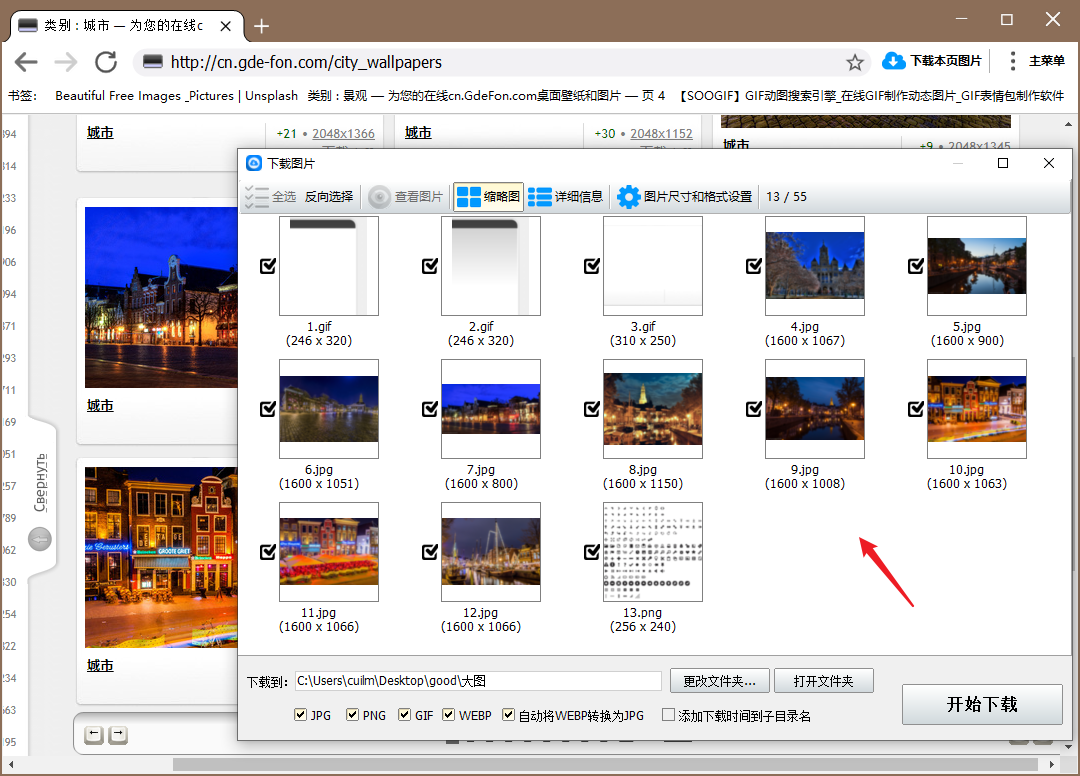Click the 2048x1152 resolution link
This screenshot has height=776, width=1080.
point(661,134)
